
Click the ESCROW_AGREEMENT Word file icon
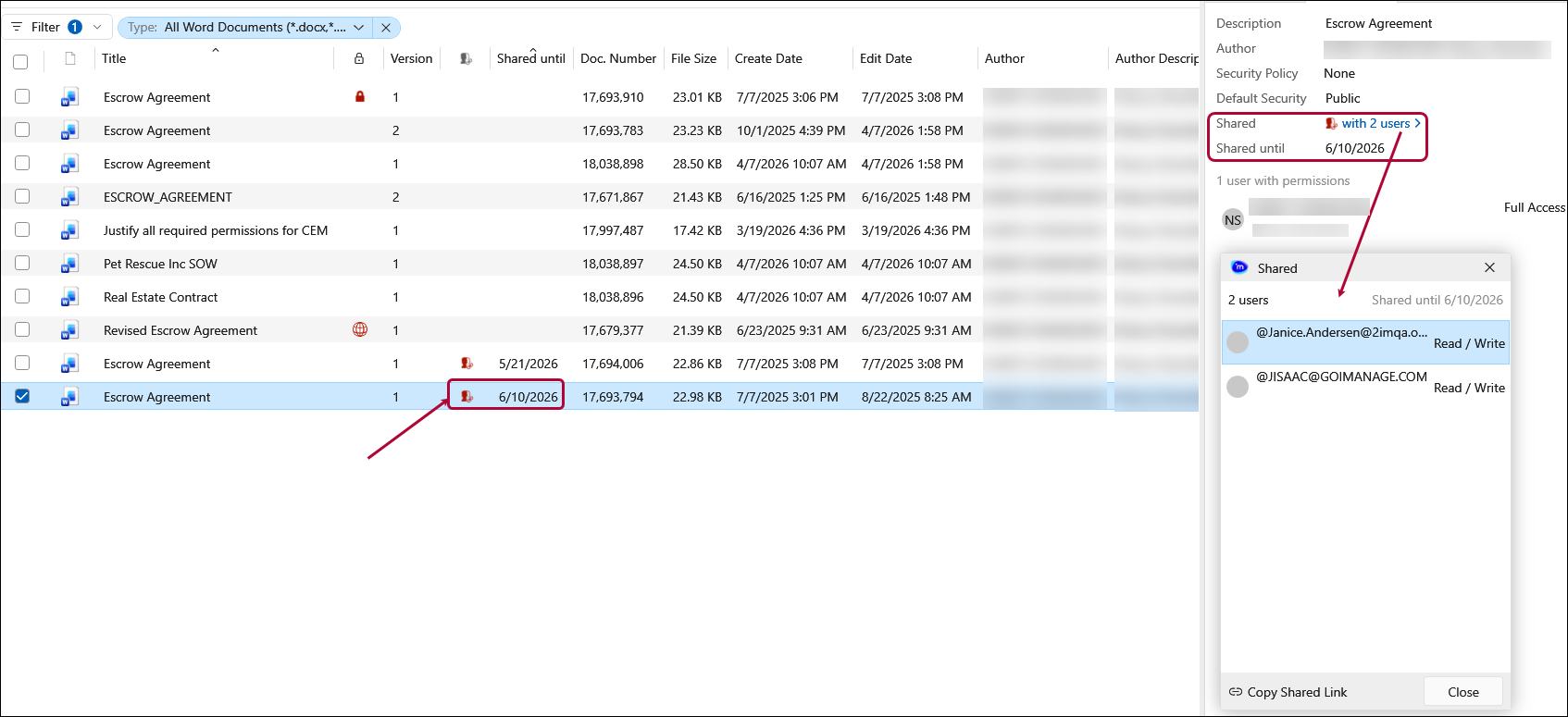coord(69,197)
